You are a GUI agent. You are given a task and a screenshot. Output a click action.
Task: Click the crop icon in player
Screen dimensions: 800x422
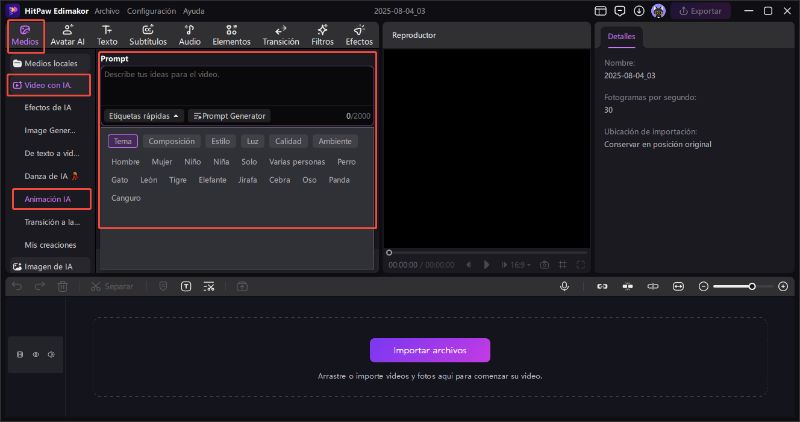pos(563,265)
